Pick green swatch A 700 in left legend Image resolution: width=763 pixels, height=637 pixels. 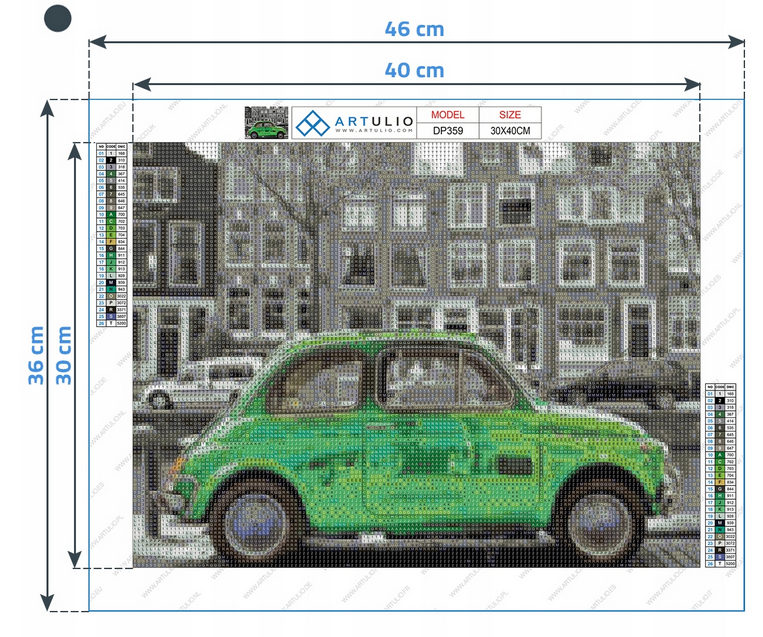(x=111, y=214)
